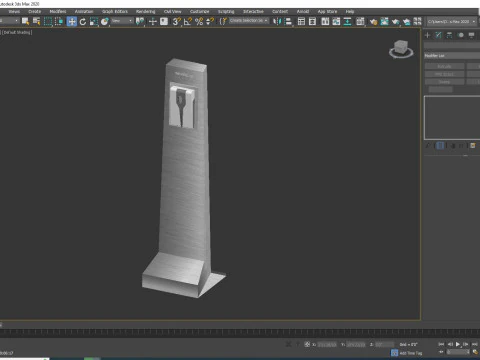Toggle the Ribbon display
This screenshot has height=360, width=480.
pos(325,22)
